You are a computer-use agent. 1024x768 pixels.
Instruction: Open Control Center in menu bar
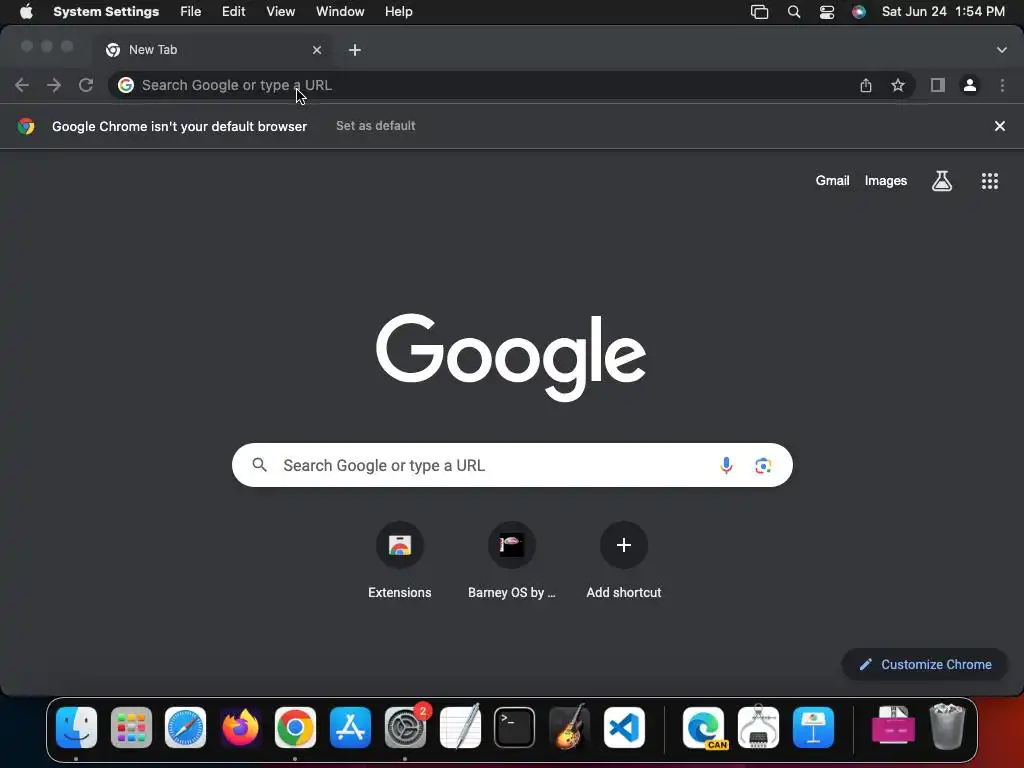[826, 12]
